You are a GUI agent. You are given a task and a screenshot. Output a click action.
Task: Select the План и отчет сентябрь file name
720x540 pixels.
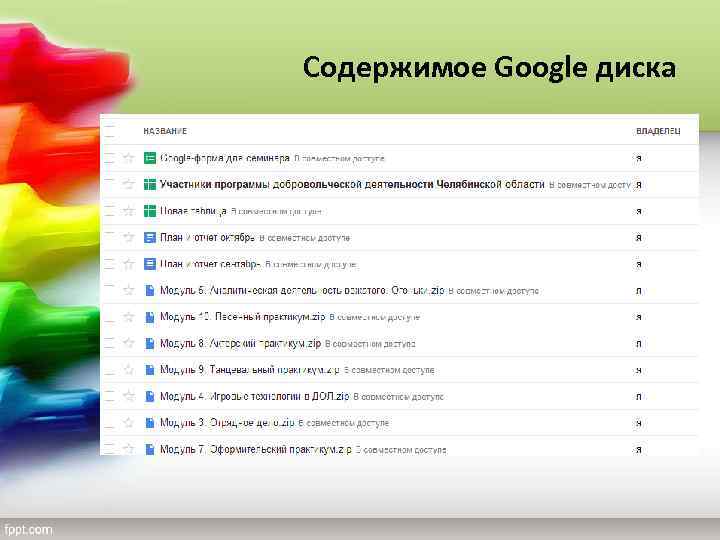210,264
